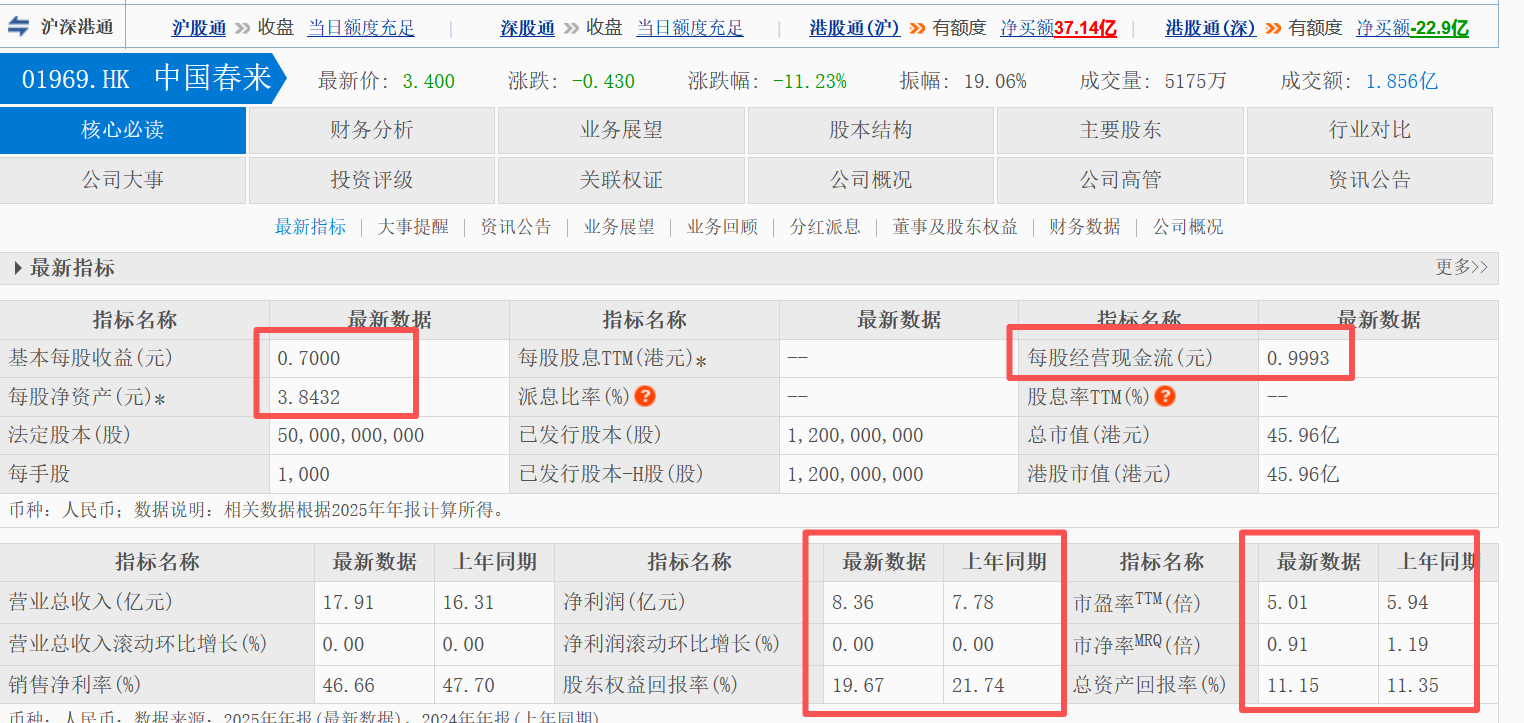Click the 沪深港通 logo icon
Screen dimensions: 1524x723
coord(19,27)
